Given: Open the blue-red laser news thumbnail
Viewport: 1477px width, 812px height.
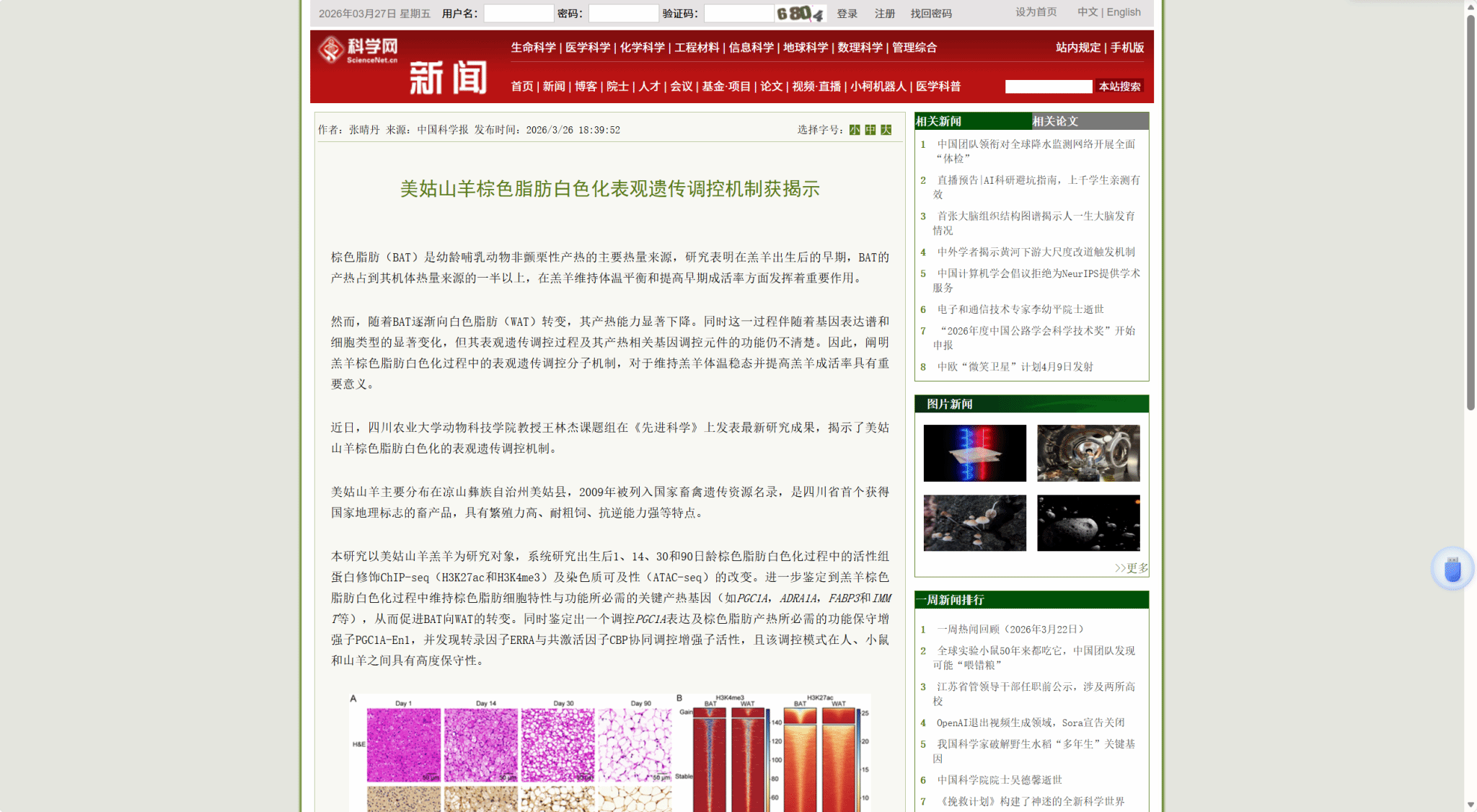Looking at the screenshot, I should pos(974,453).
